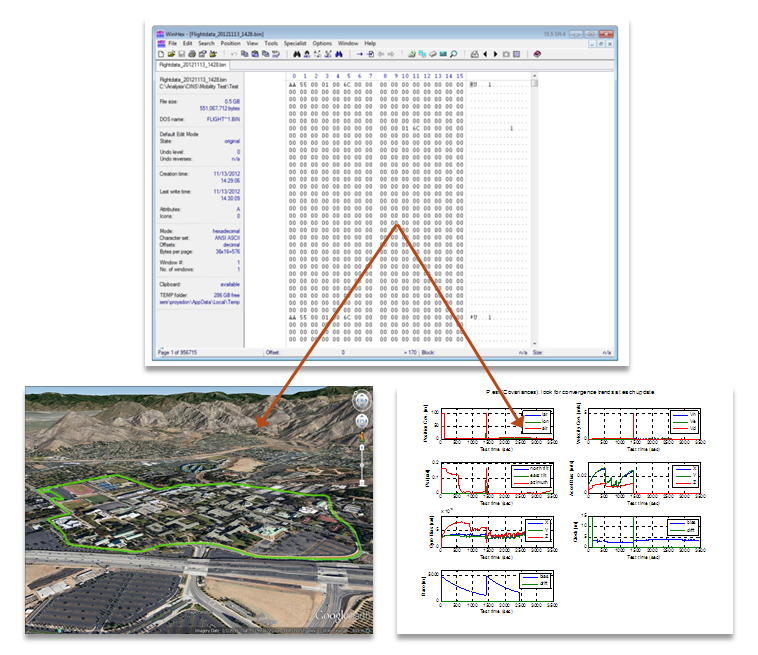This screenshot has height=655, width=758.
Task: Click the '286 GB free' TEMP folder value
Action: click(227, 295)
